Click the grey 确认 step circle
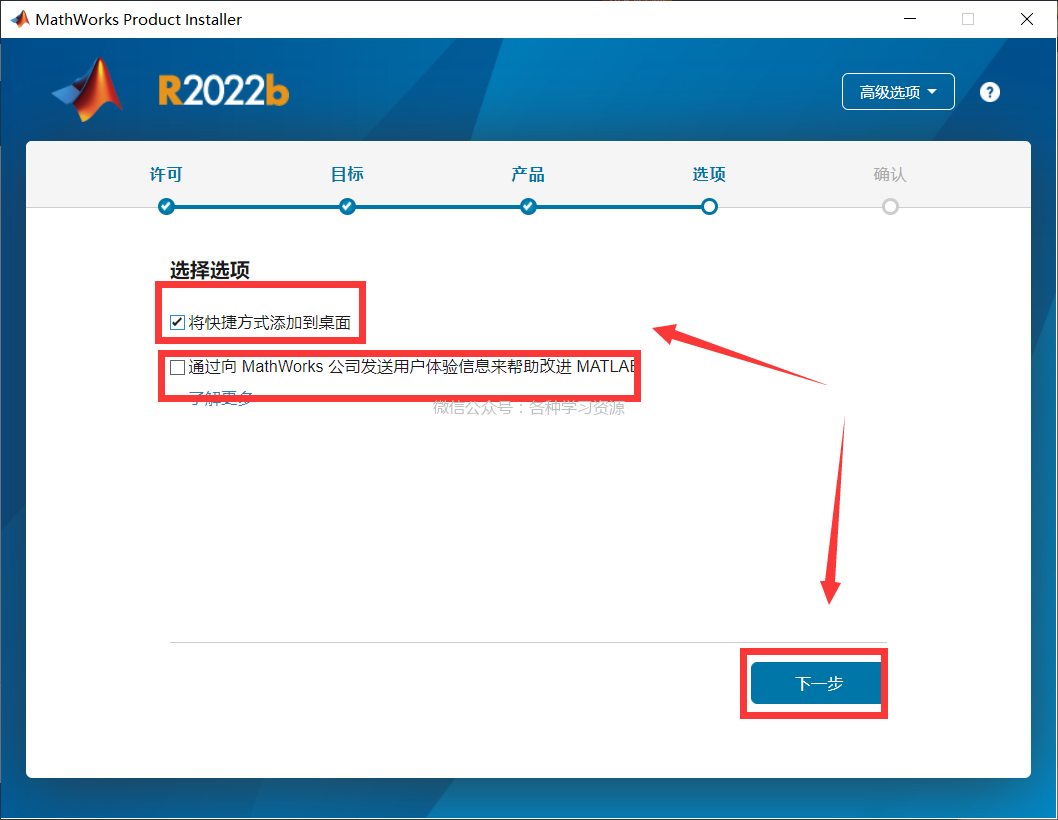Image resolution: width=1058 pixels, height=820 pixels. click(x=890, y=207)
